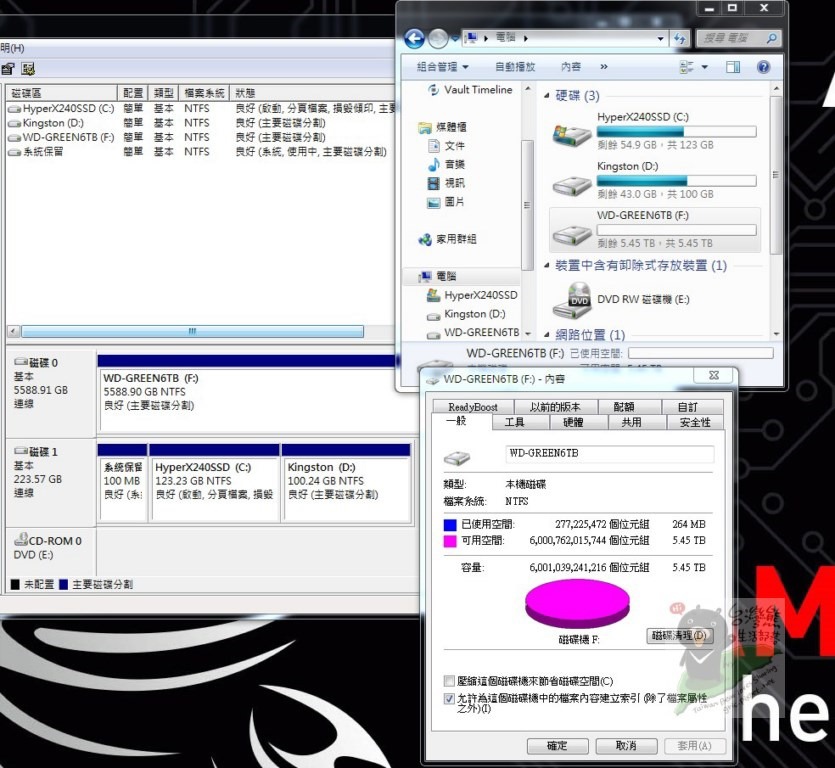Screen dimensions: 835x768
Task: Click Disk Management horizontal scrollbar thumb
Action: point(192,331)
